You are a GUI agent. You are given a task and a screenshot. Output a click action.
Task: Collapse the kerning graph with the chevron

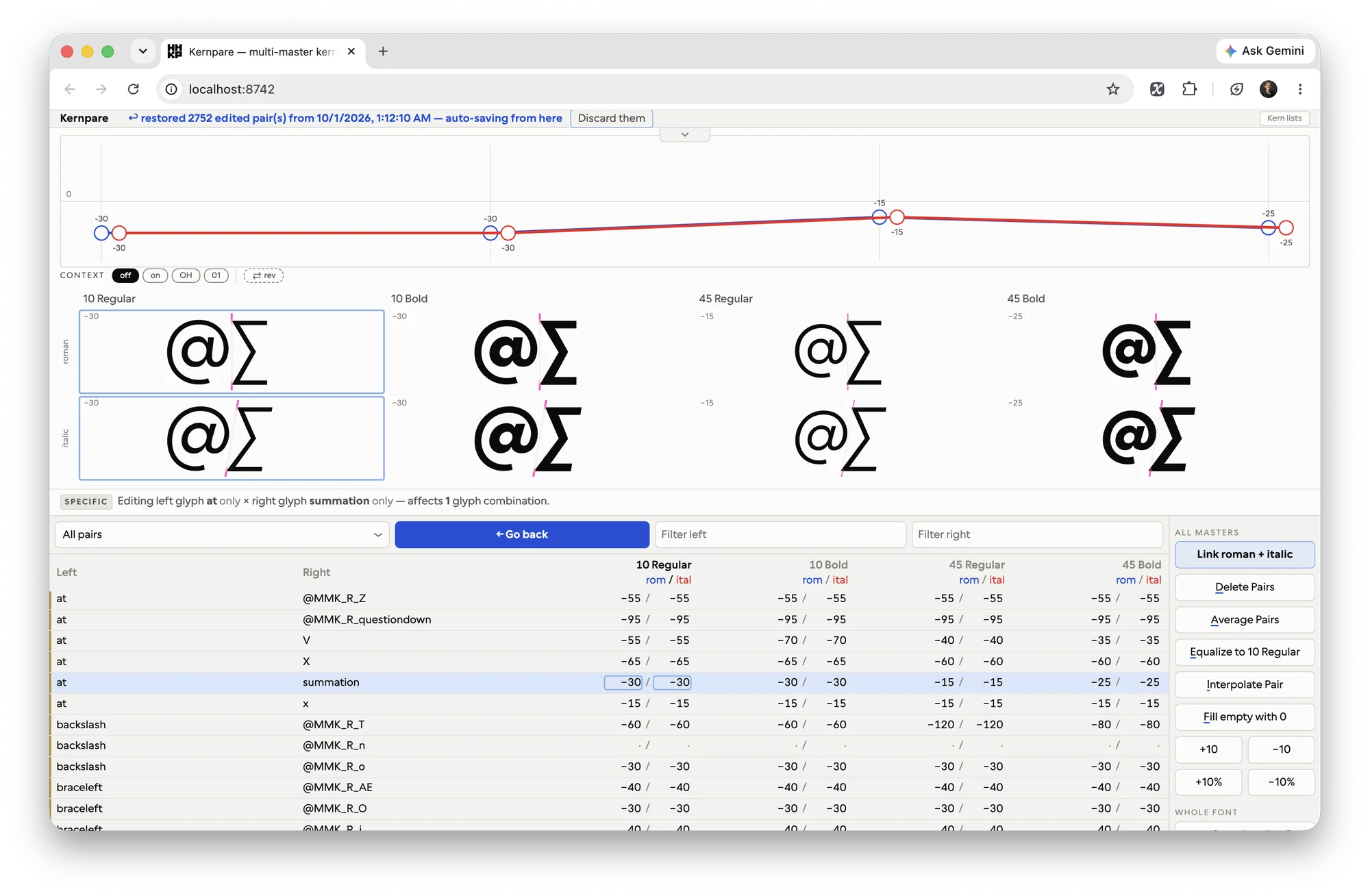(x=684, y=134)
